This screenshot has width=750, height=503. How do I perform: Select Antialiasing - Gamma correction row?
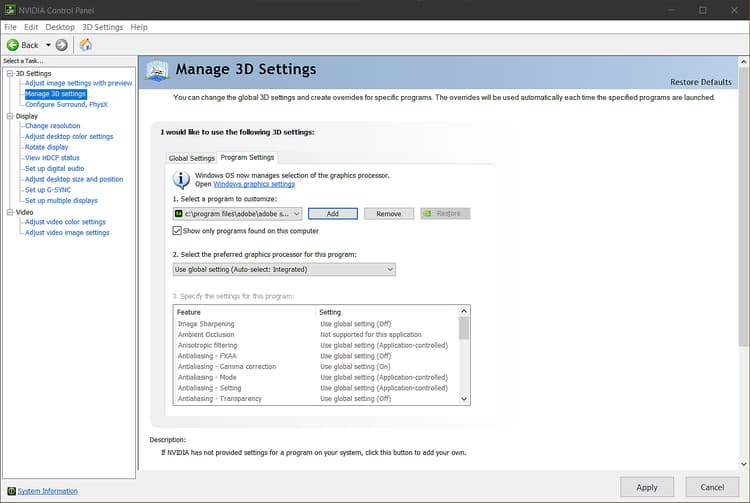pyautogui.click(x=315, y=367)
